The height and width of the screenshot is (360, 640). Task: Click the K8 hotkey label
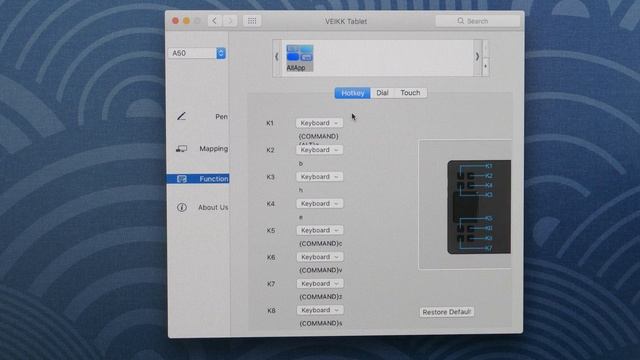click(271, 311)
